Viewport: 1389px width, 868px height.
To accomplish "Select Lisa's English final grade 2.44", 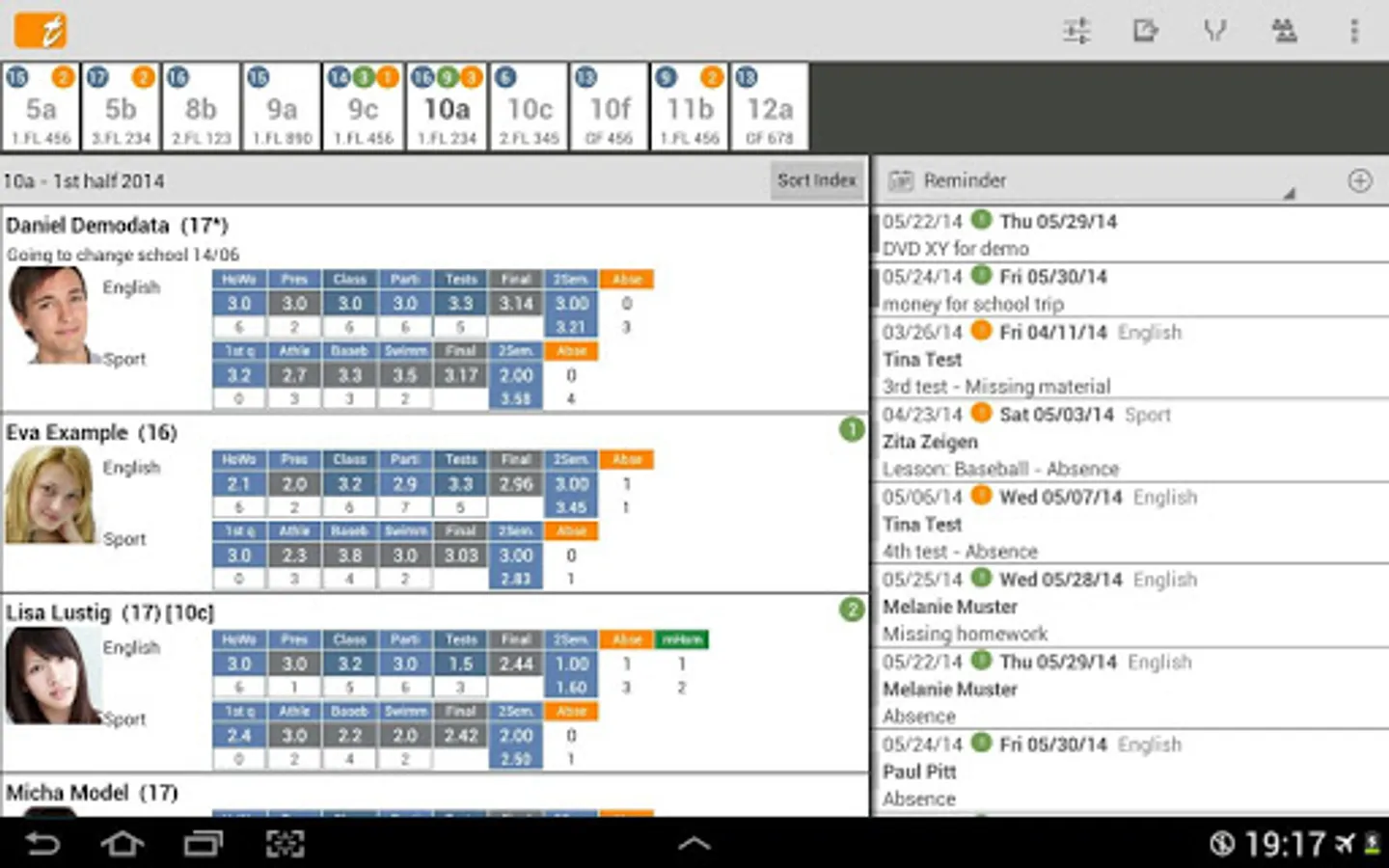I will [x=516, y=664].
